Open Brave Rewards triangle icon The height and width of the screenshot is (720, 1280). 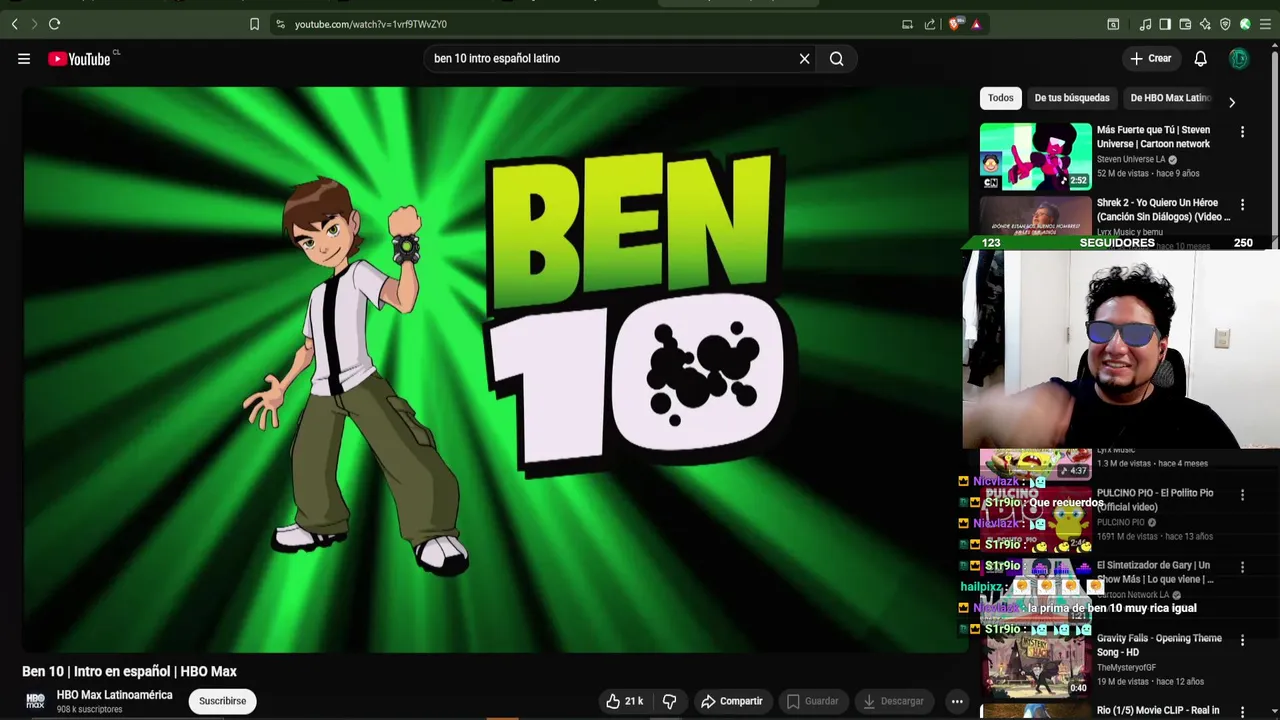pos(976,24)
